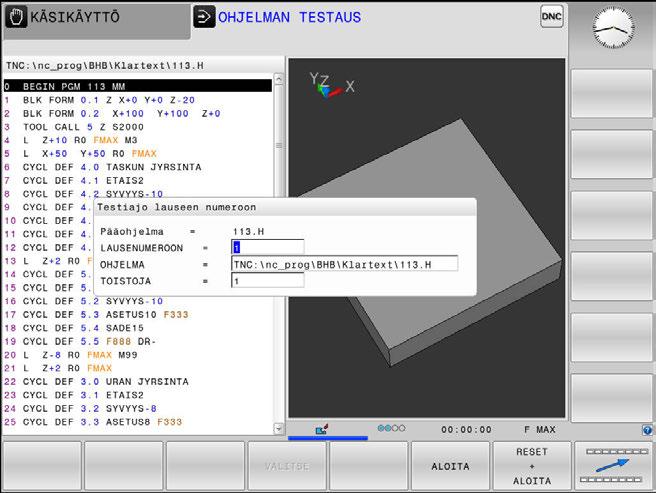Click the program list scrollbar thumb
Screen dimensions: 656x493
(x=278, y=146)
